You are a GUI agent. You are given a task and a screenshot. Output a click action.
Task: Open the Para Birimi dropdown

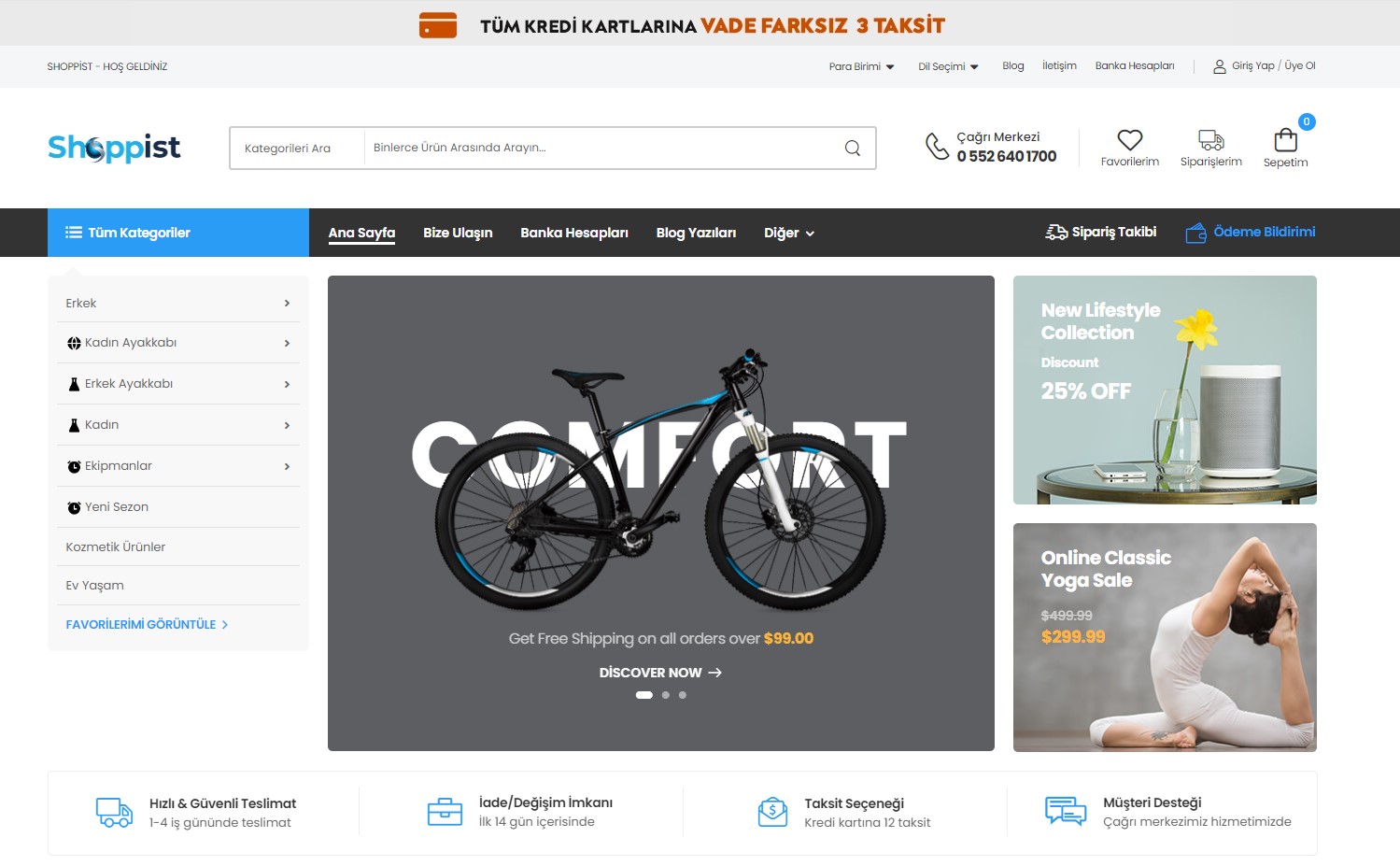[x=861, y=66]
